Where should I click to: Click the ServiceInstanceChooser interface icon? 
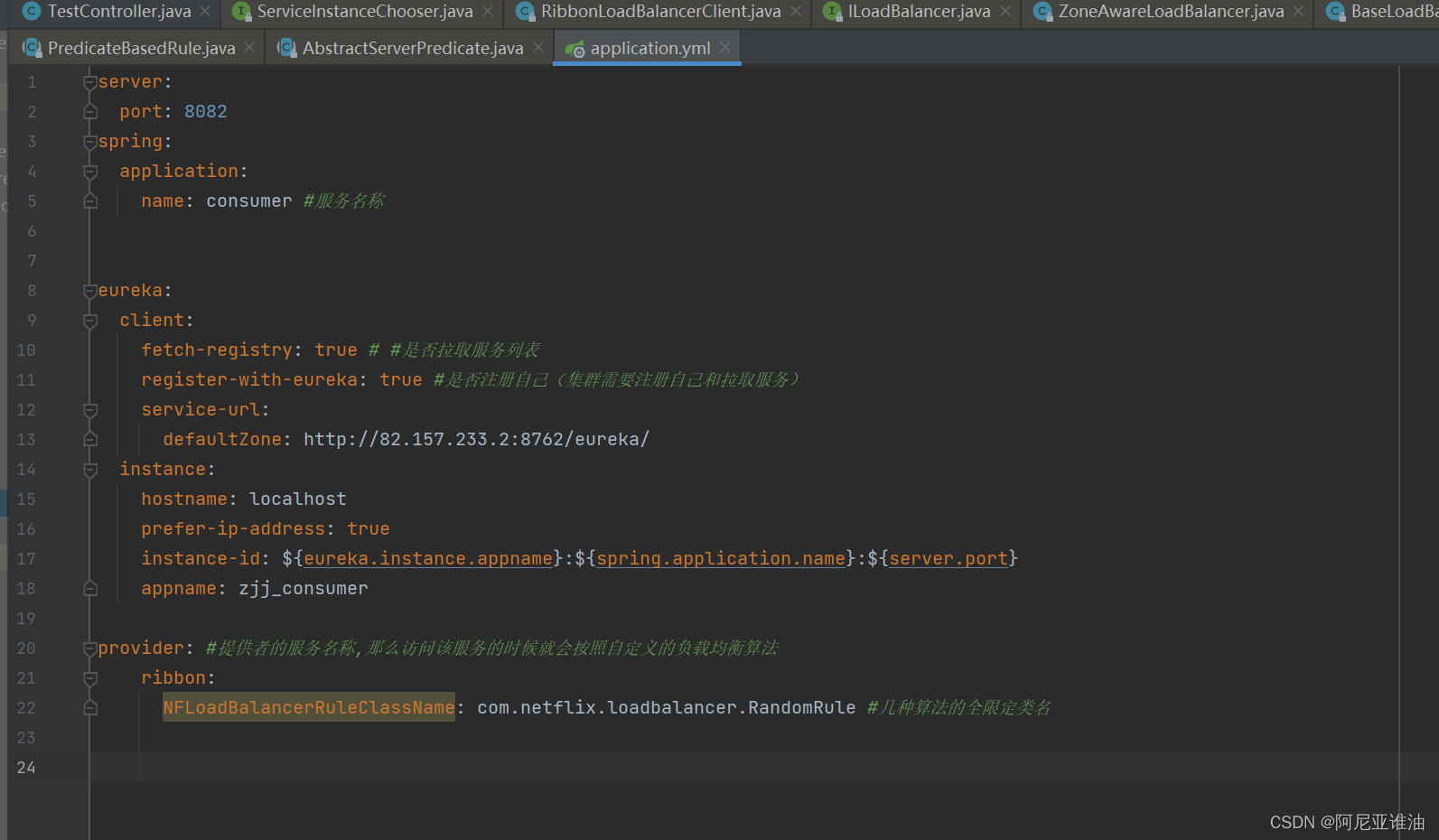click(241, 12)
